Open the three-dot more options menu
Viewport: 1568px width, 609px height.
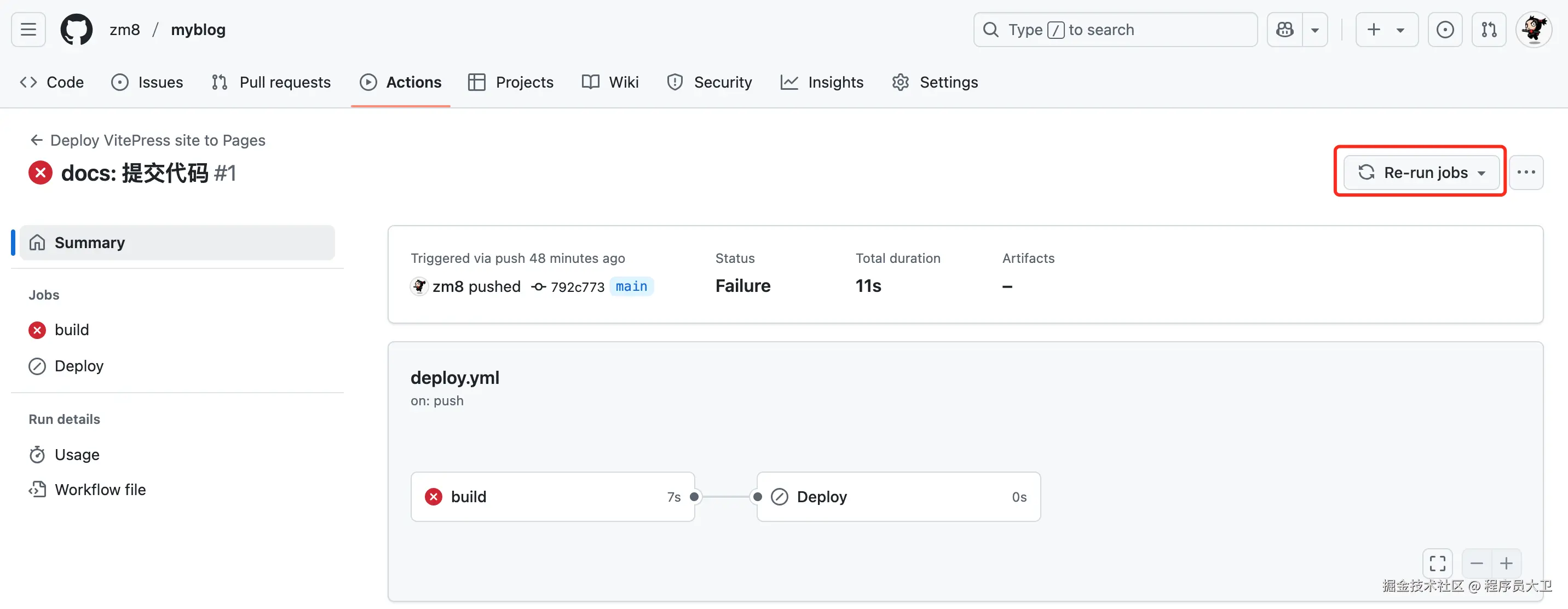(1525, 173)
